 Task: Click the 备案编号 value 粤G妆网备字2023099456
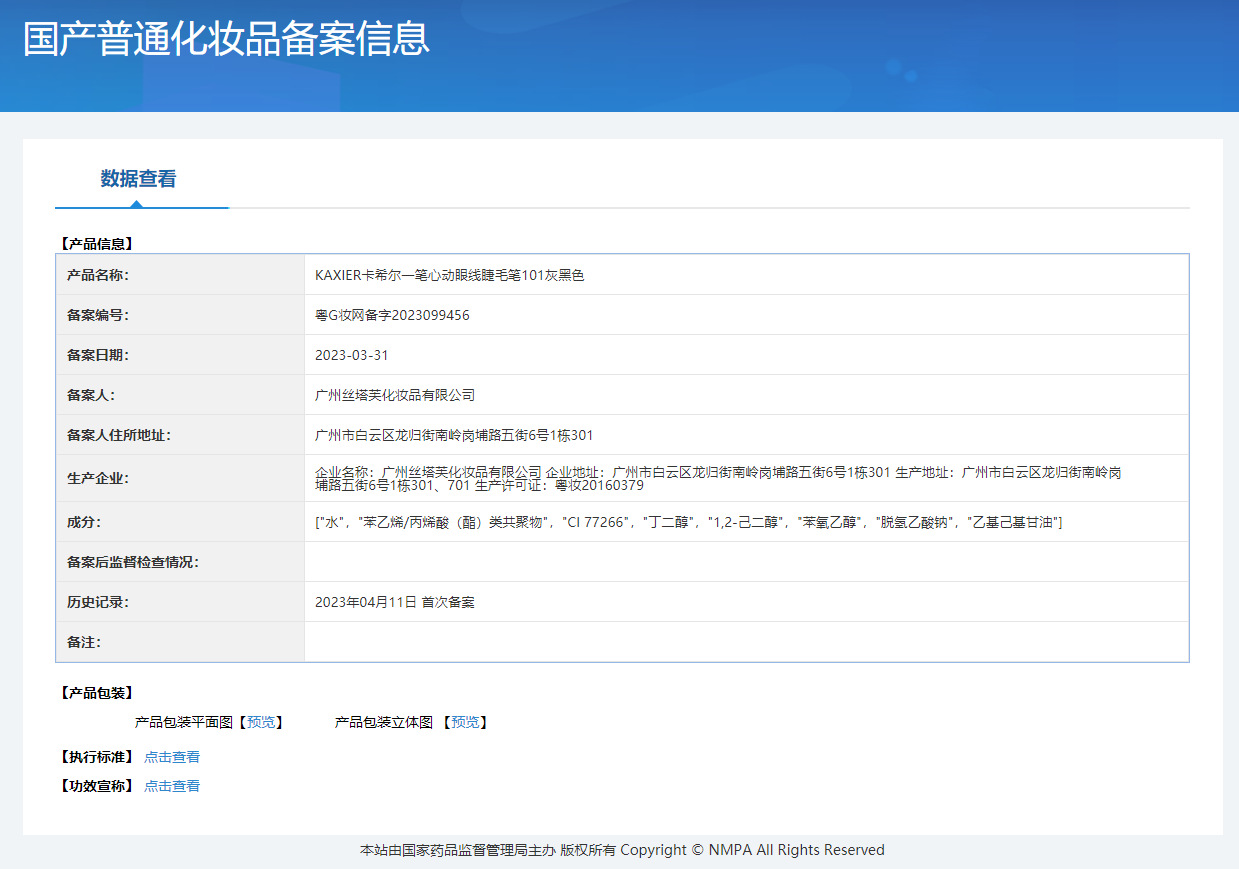click(392, 315)
